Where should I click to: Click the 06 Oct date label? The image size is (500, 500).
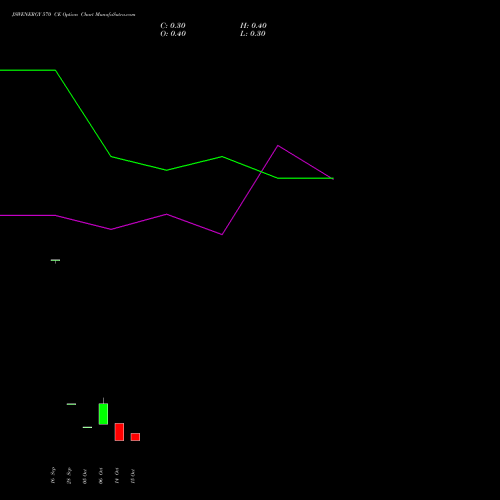[101, 476]
